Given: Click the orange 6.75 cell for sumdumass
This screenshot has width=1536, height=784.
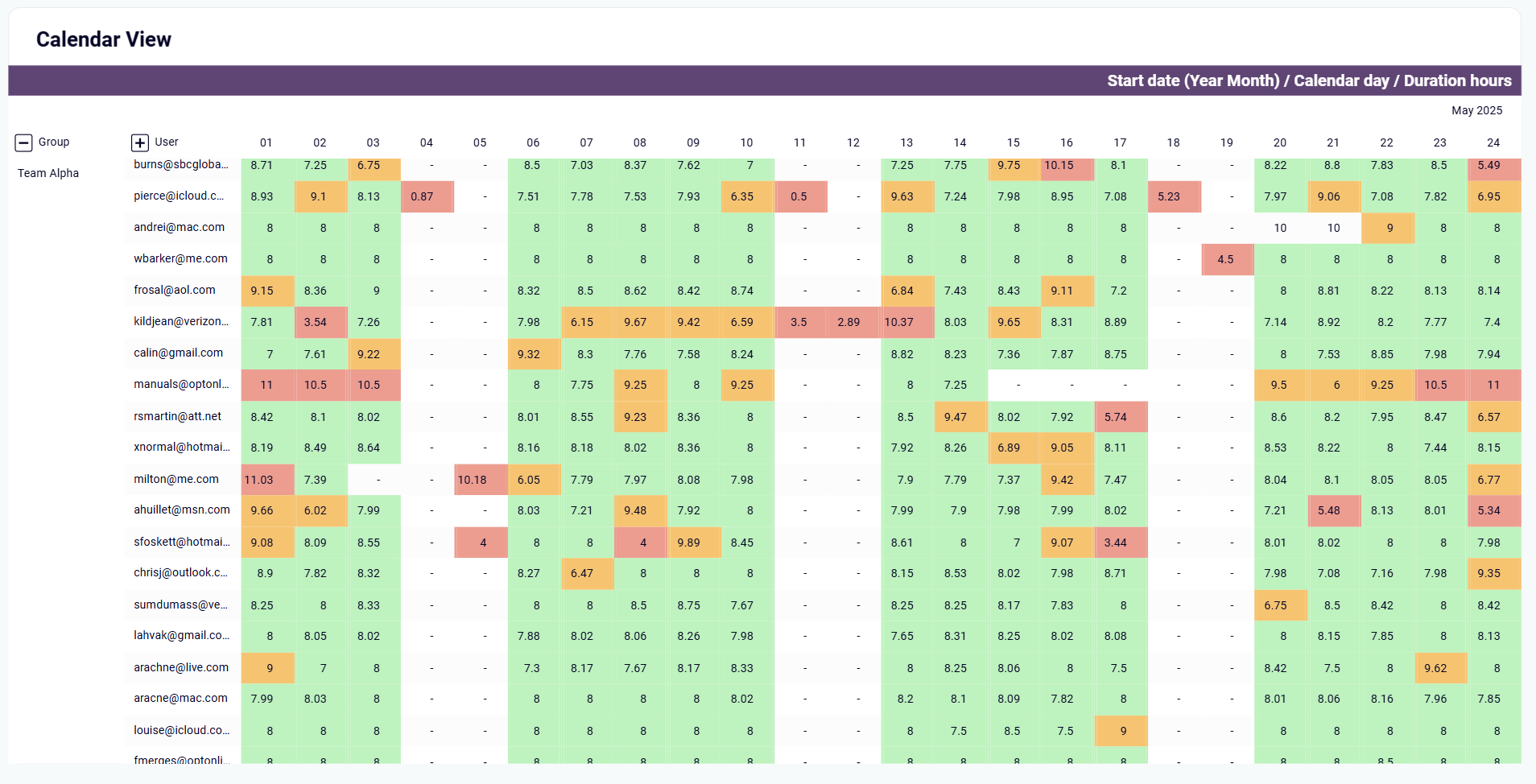Looking at the screenshot, I should 1281,605.
